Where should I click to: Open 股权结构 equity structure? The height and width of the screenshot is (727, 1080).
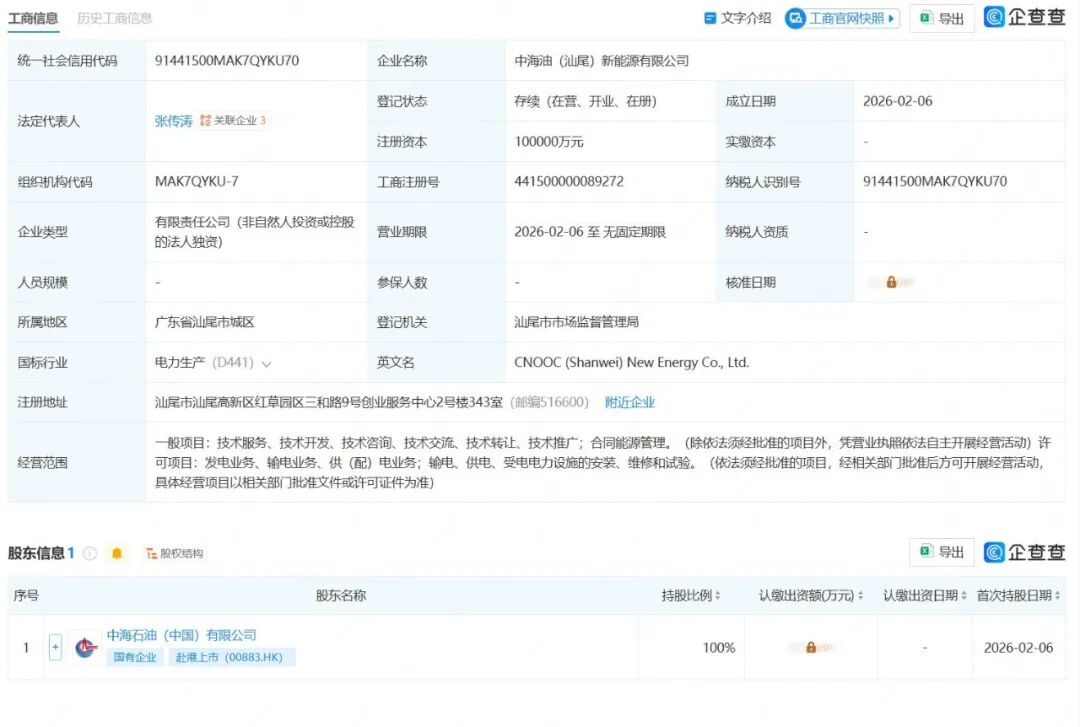(175, 553)
